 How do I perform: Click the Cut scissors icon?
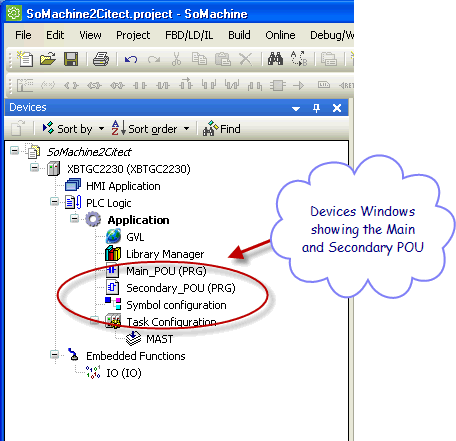176,59
